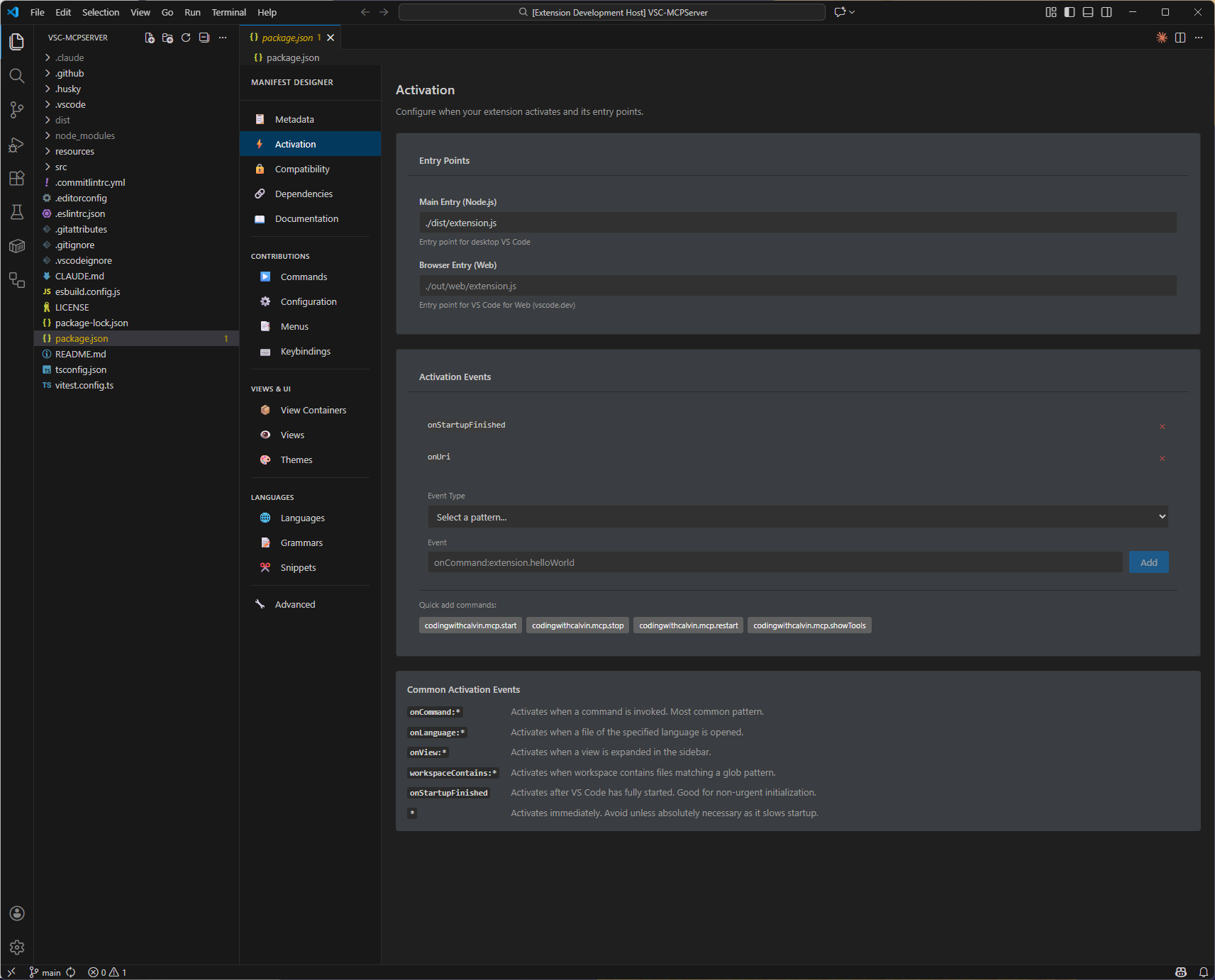
Task: Click the Event text input field
Action: point(775,562)
